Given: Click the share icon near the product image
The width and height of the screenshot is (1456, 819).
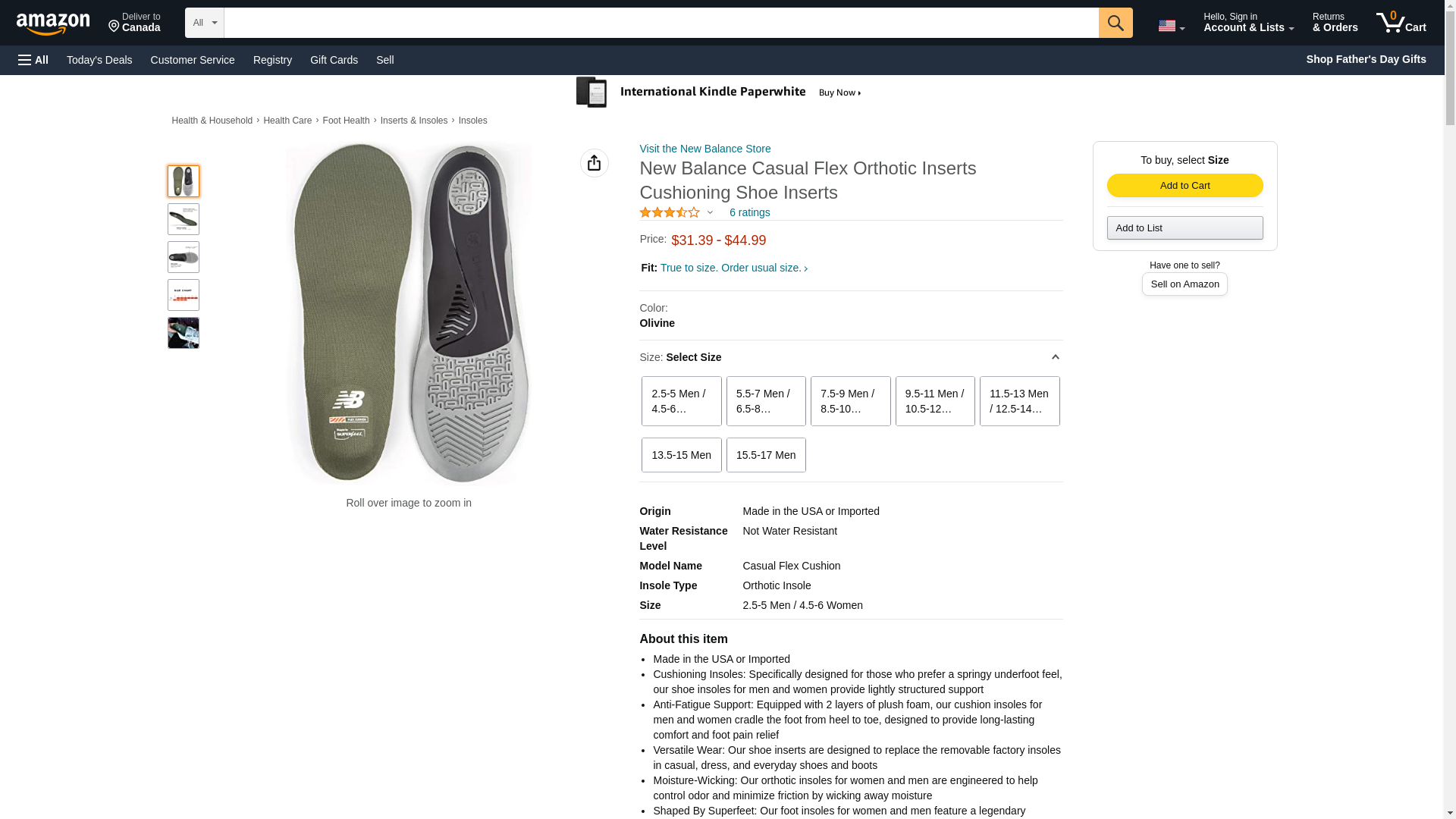Looking at the screenshot, I should pos(594,163).
